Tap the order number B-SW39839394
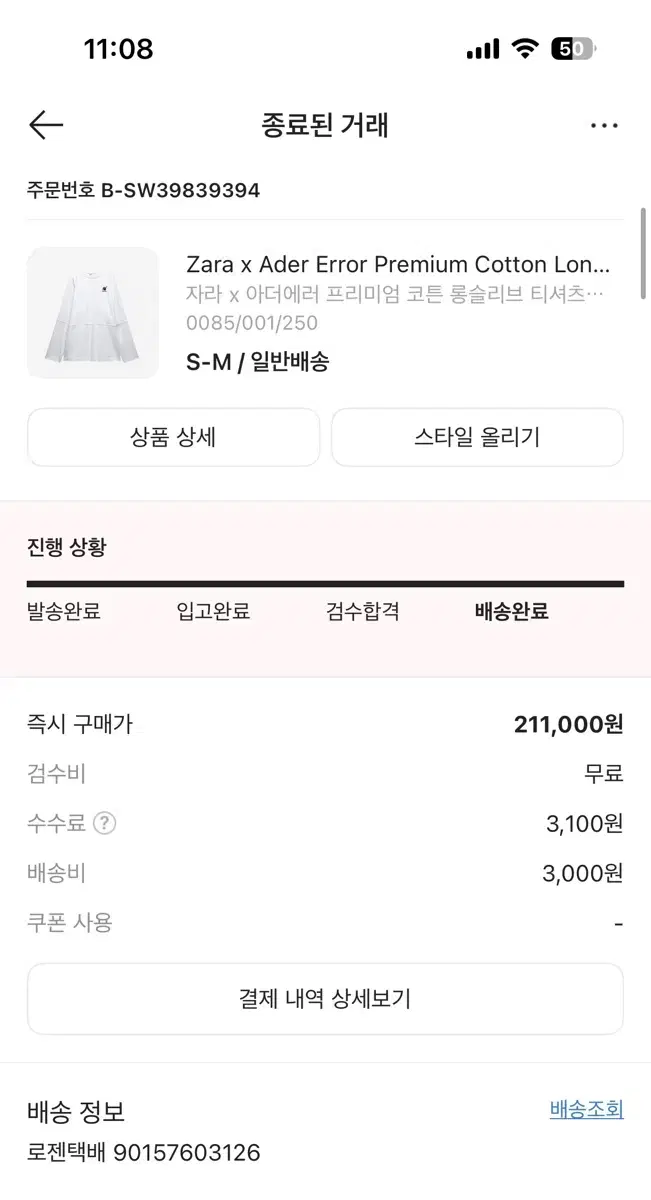Viewport: 651px width, 1200px height. pos(143,190)
